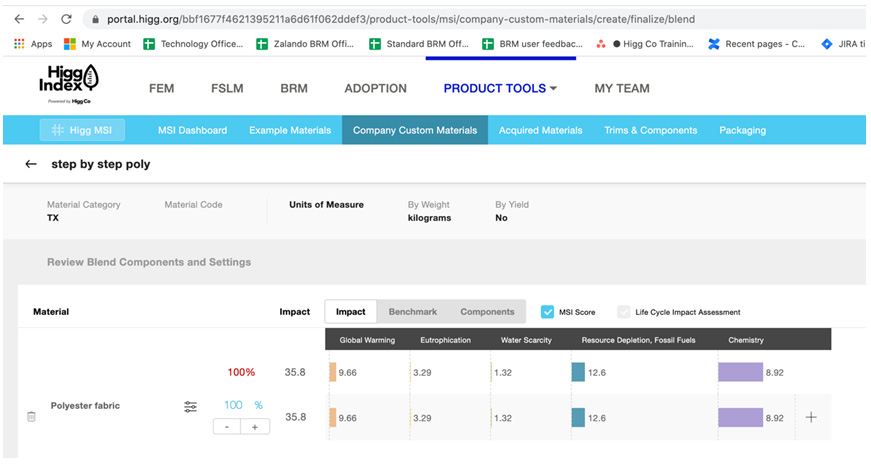
Task: Click the Higg MSI button
Action: point(82,130)
